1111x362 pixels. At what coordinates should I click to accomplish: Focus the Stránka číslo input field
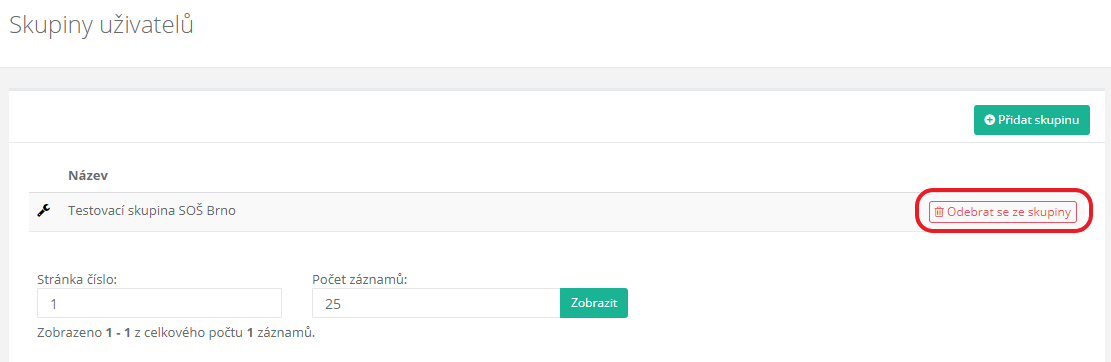coord(159,302)
